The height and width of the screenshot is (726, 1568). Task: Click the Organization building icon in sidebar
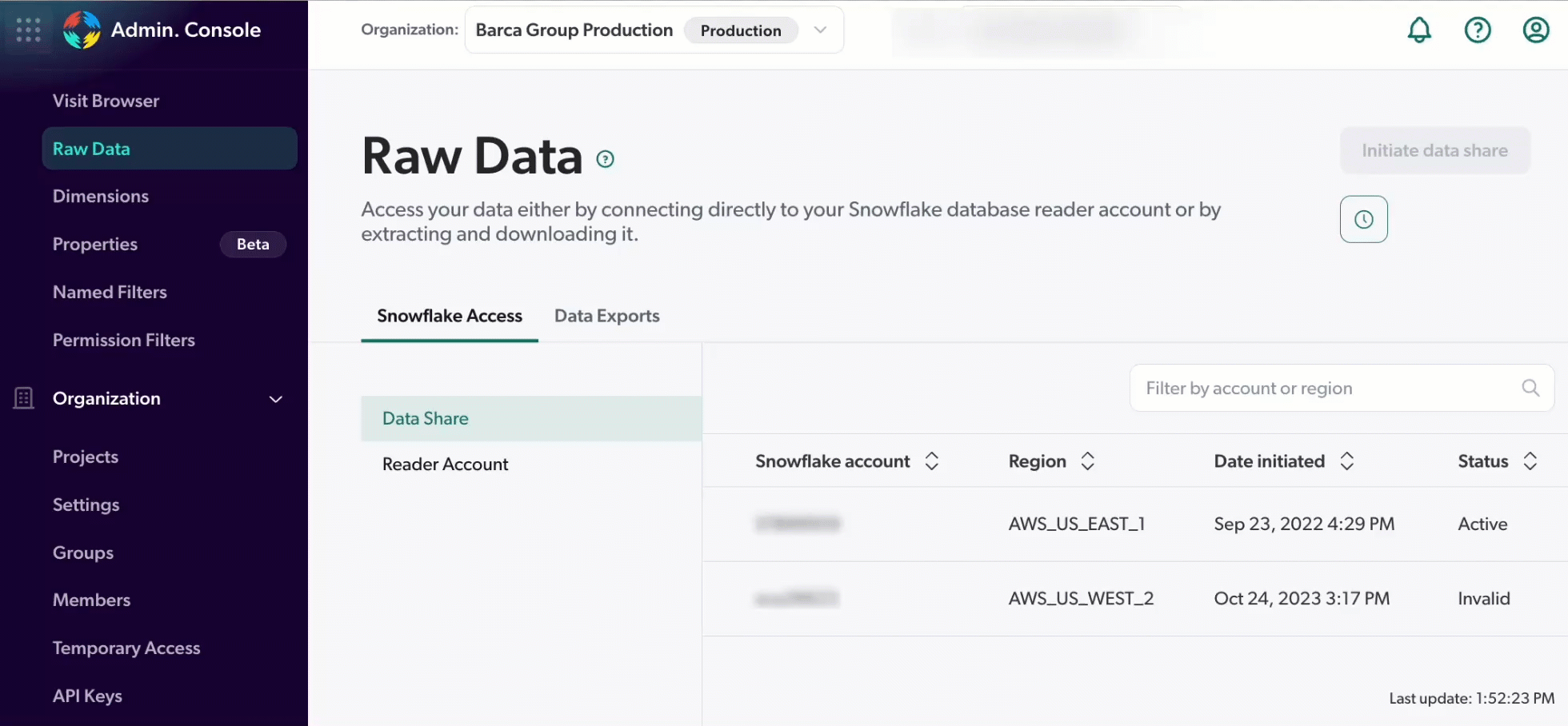coord(23,398)
